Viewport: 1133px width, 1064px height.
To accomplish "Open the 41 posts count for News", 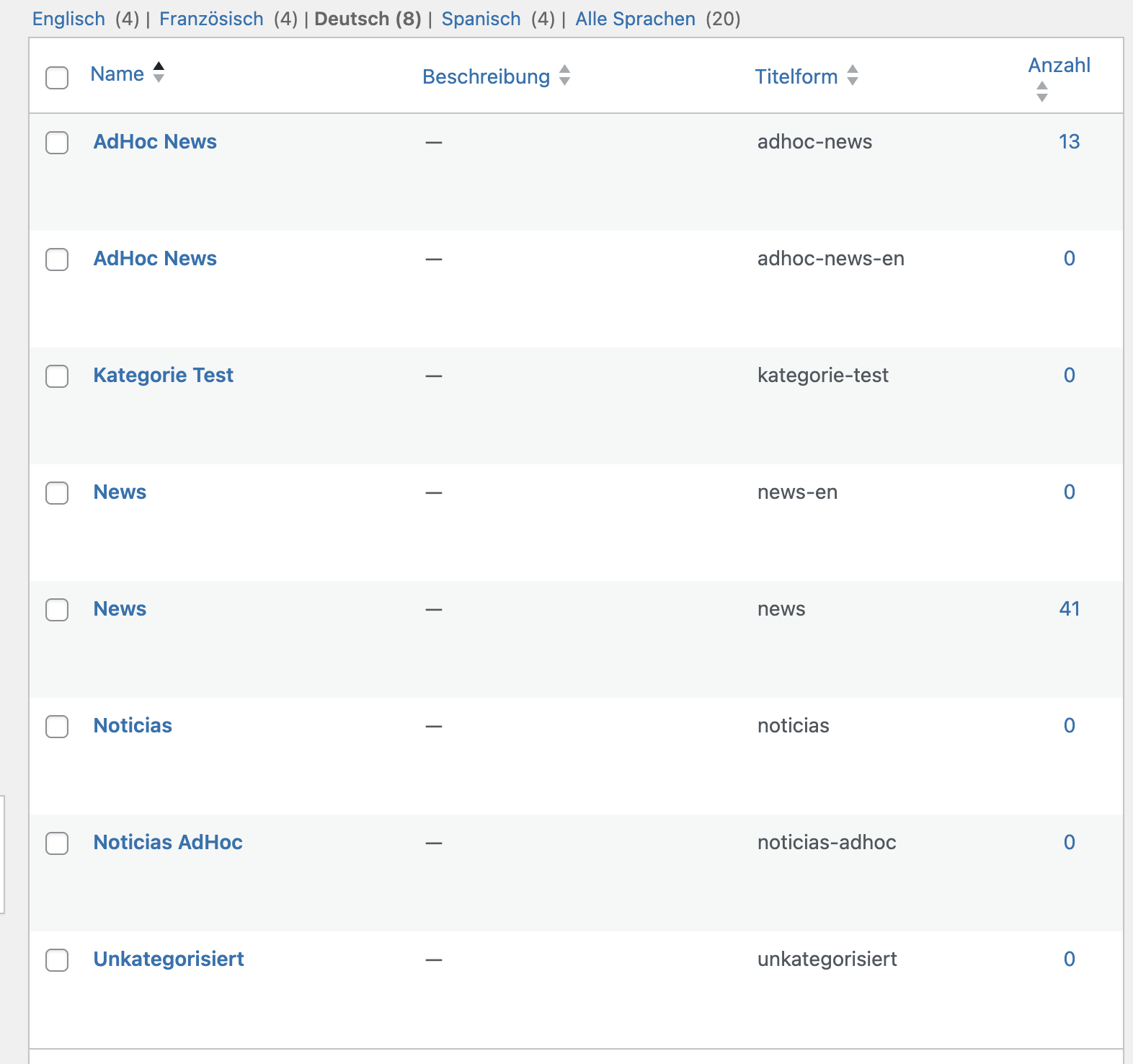I will coord(1069,609).
